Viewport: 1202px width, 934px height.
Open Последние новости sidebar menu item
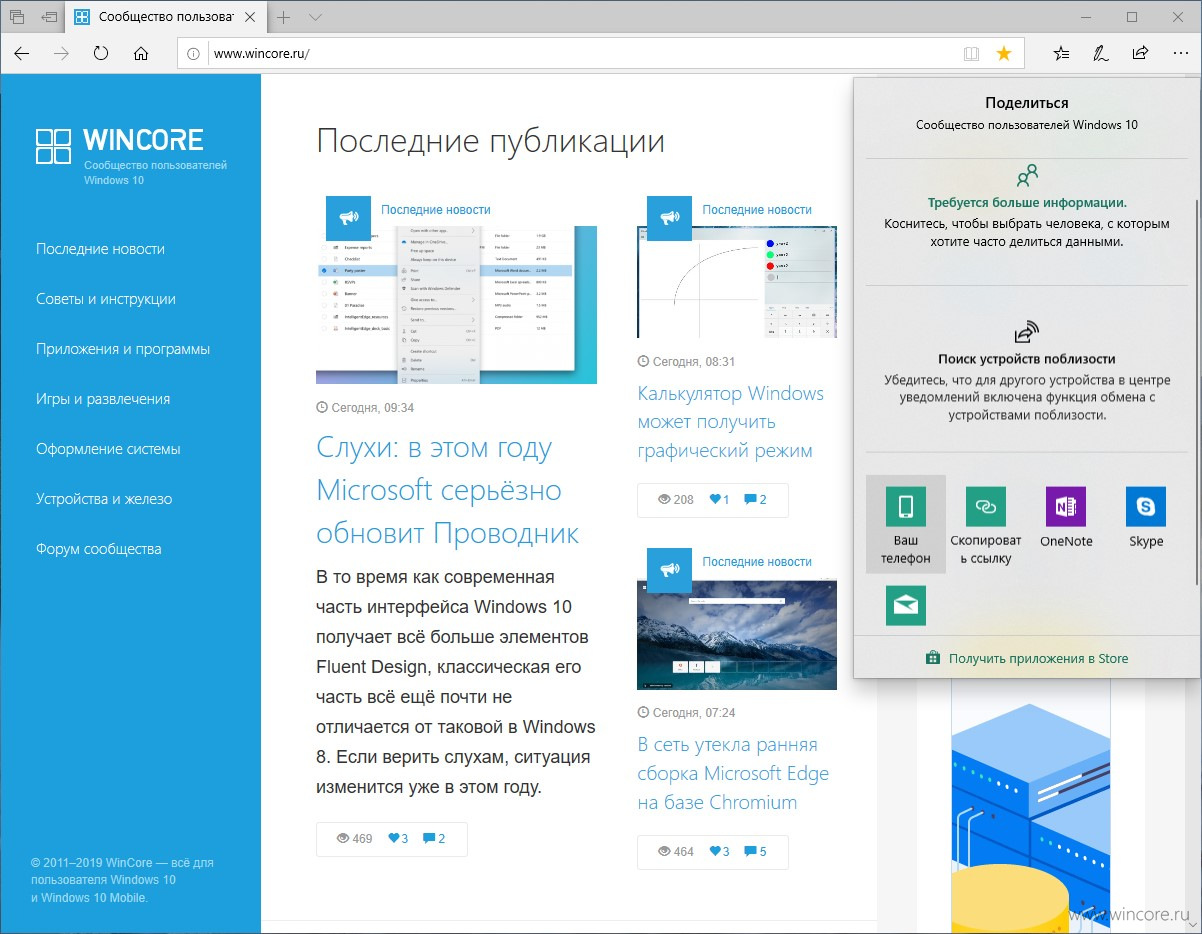click(x=100, y=249)
